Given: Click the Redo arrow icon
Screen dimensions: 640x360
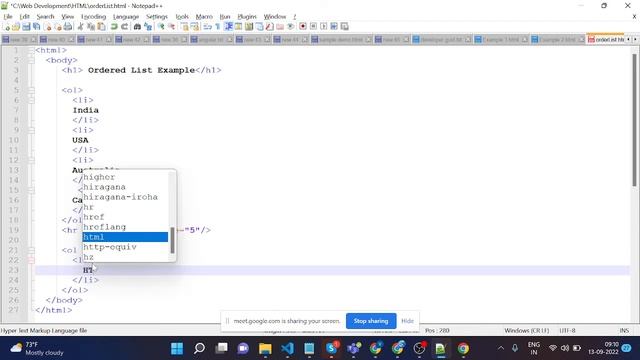Looking at the screenshot, I should click(124, 27).
